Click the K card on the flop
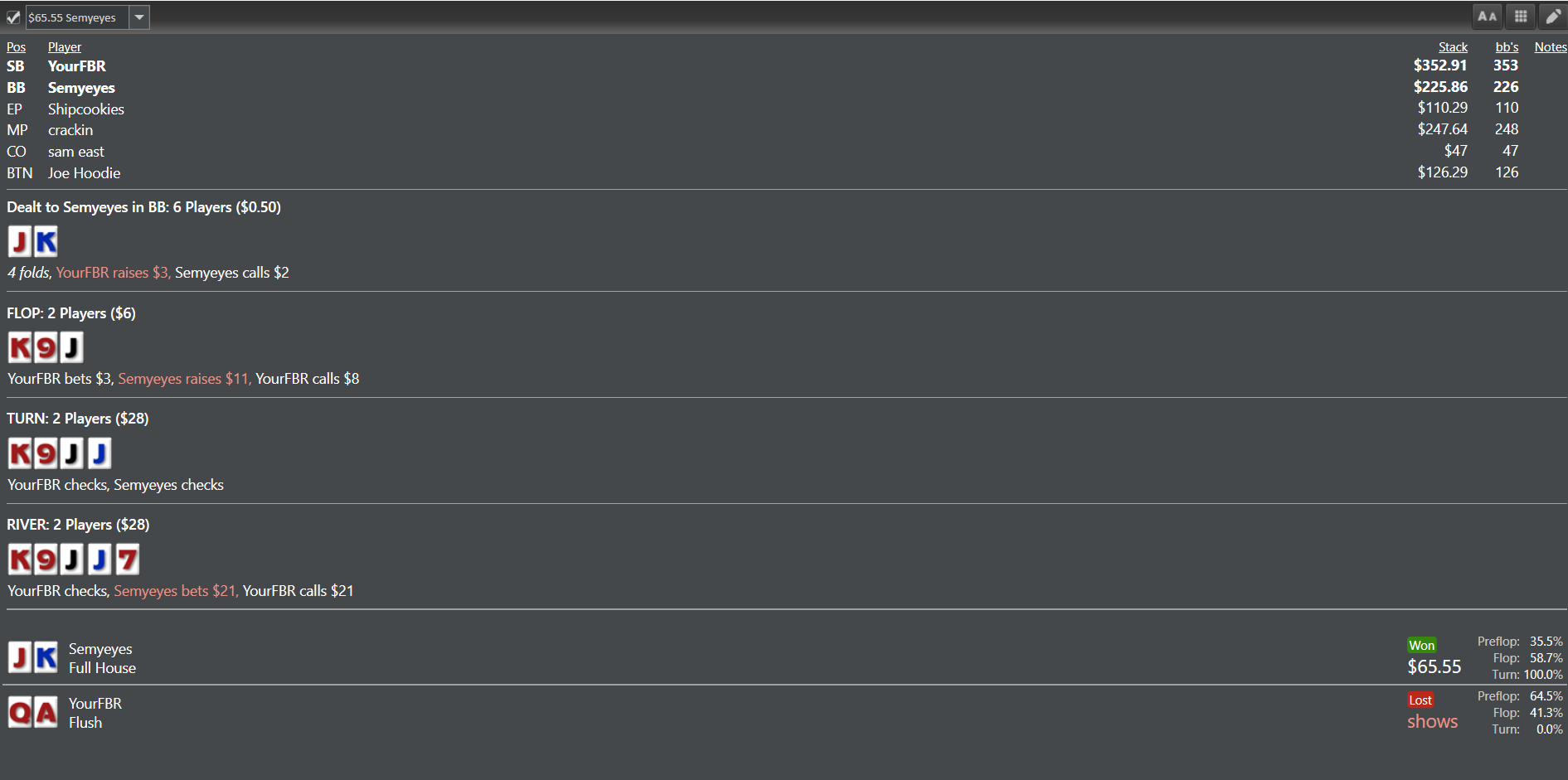The width and height of the screenshot is (1568, 780). point(20,347)
